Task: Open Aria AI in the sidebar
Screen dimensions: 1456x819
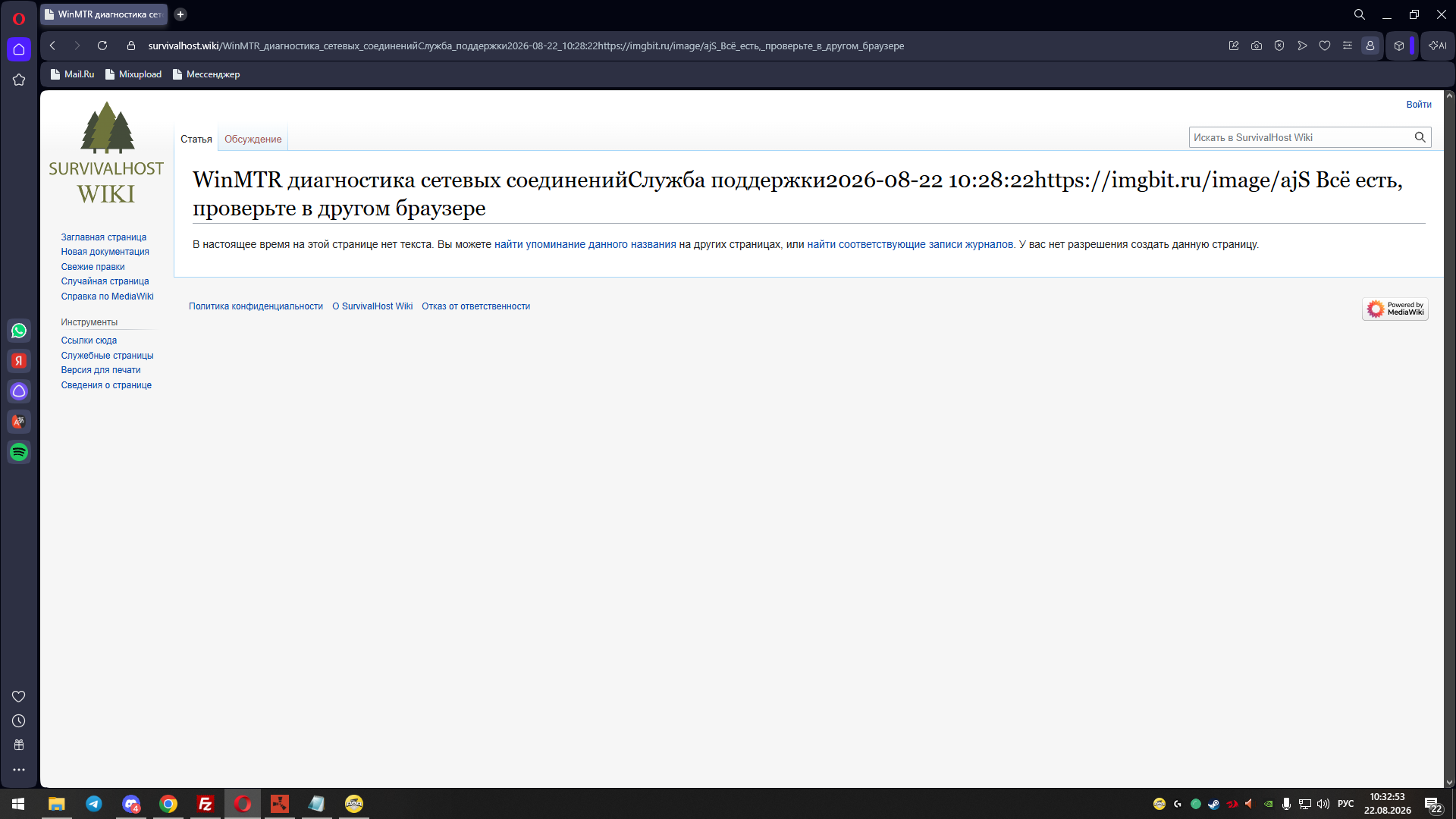Action: coord(19,391)
